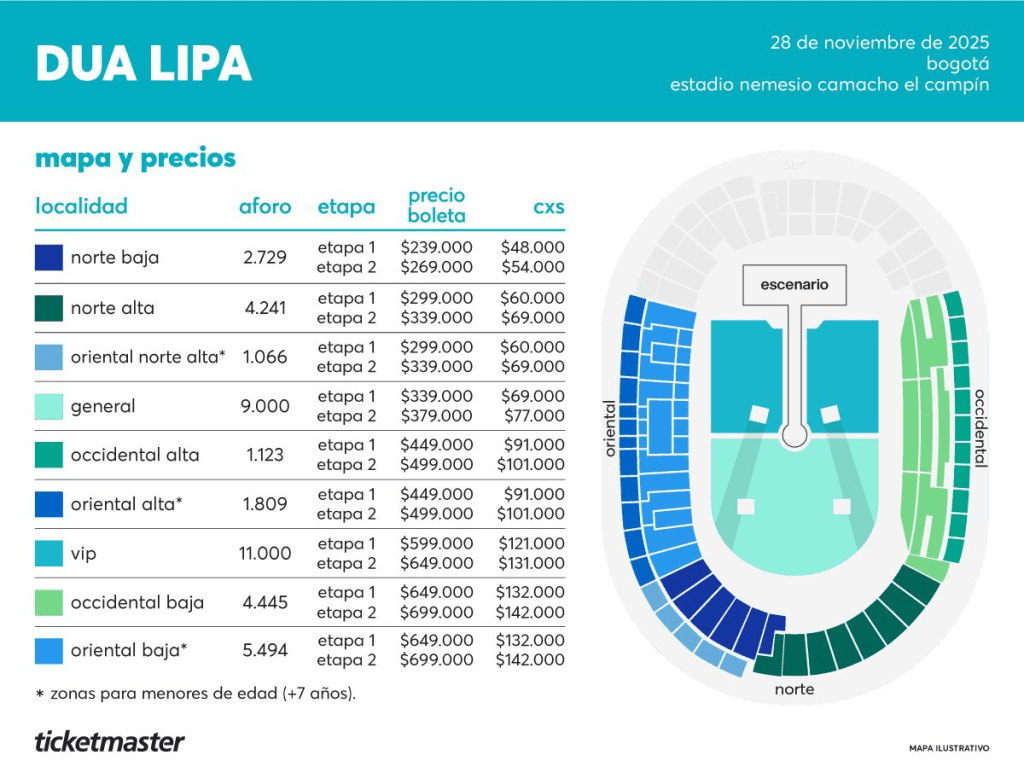1024x784 pixels.
Task: Click the circular stage runway end
Action: pos(795,435)
